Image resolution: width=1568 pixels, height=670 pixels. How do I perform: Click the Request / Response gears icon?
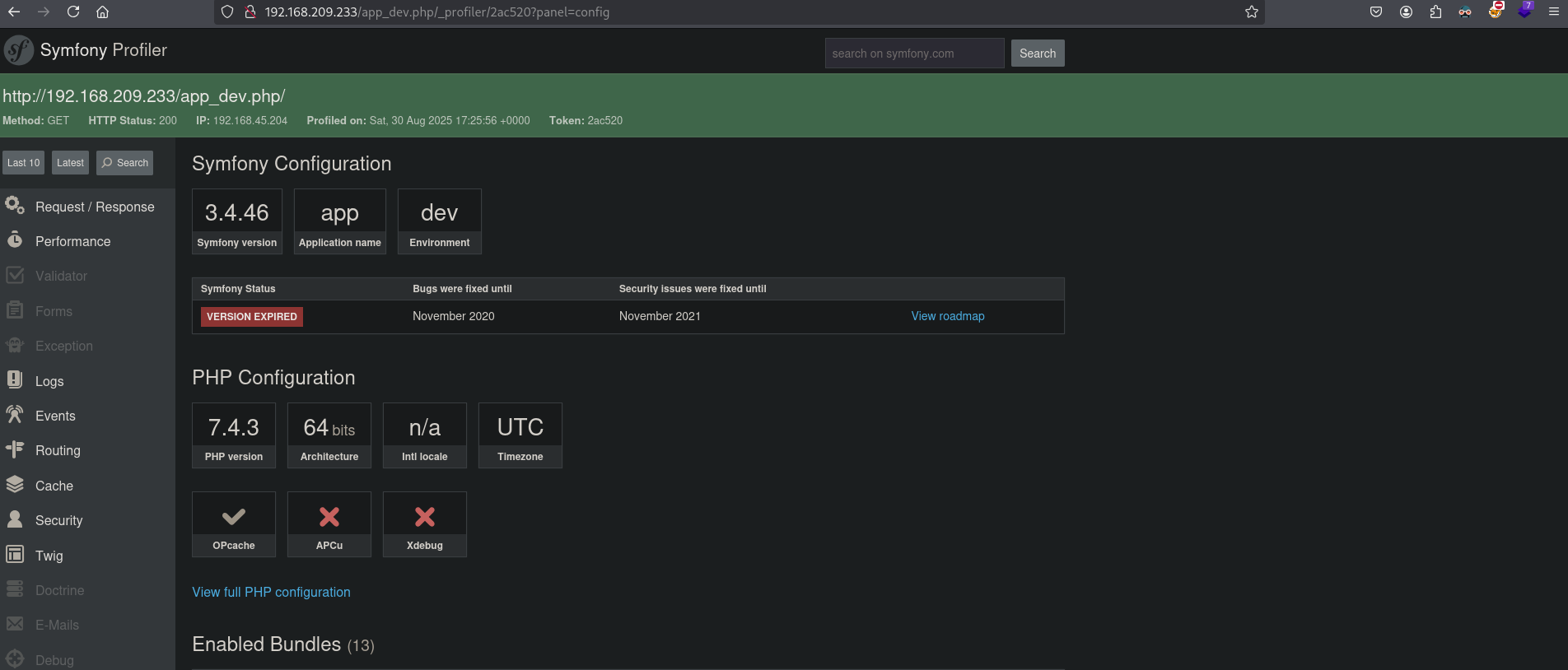[15, 206]
